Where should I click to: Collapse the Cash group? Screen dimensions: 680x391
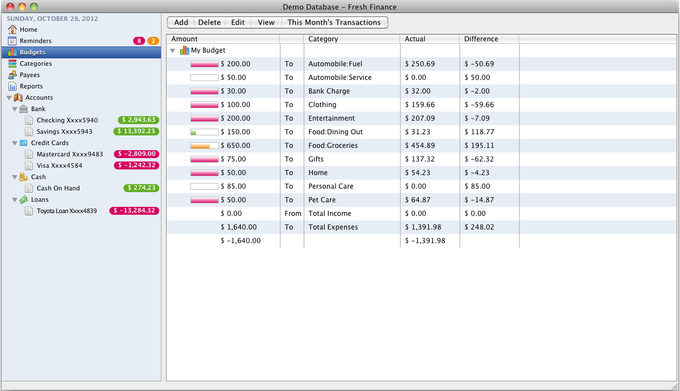[x=15, y=177]
